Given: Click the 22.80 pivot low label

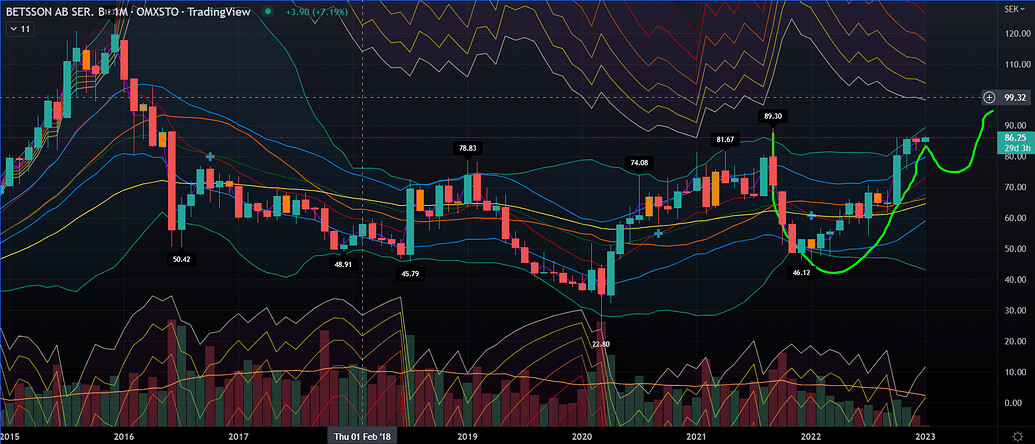Looking at the screenshot, I should pos(600,344).
